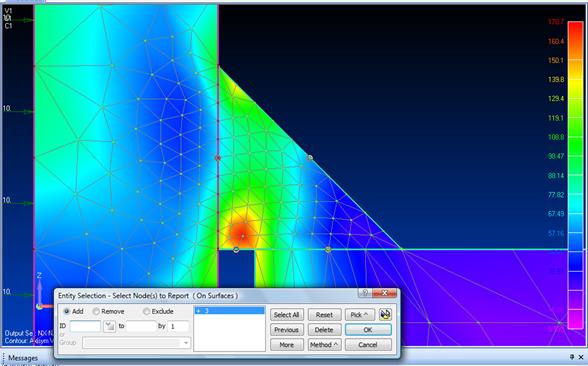Select the Add radio button
588x366 pixels.
coord(67,311)
